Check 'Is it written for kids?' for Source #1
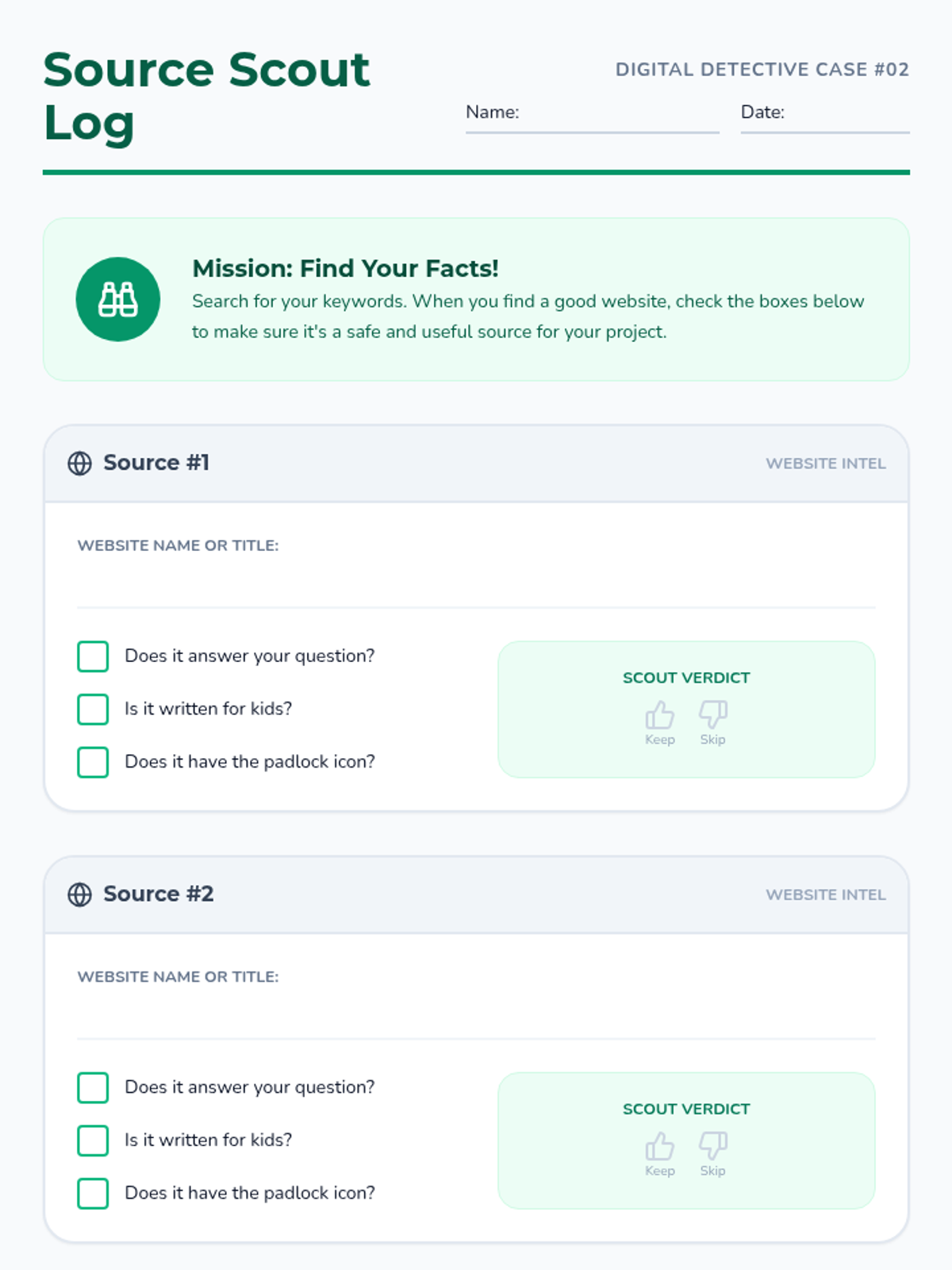Viewport: 952px width, 1270px height. [93, 709]
